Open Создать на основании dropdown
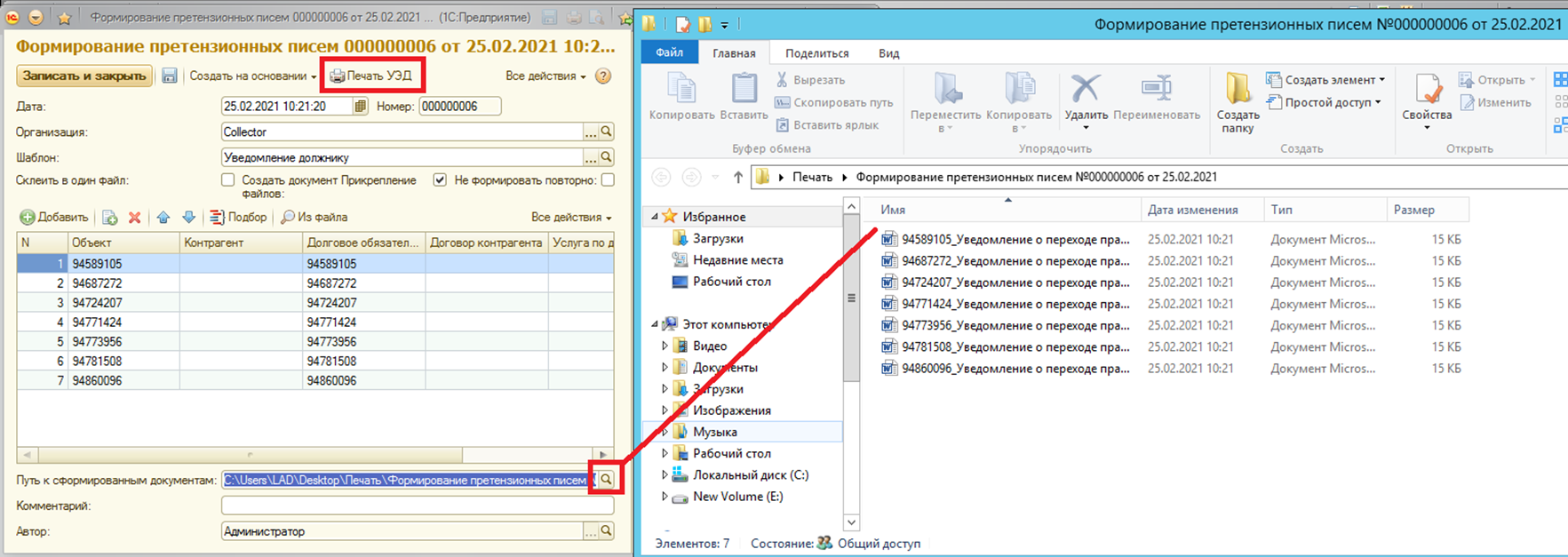 point(252,76)
